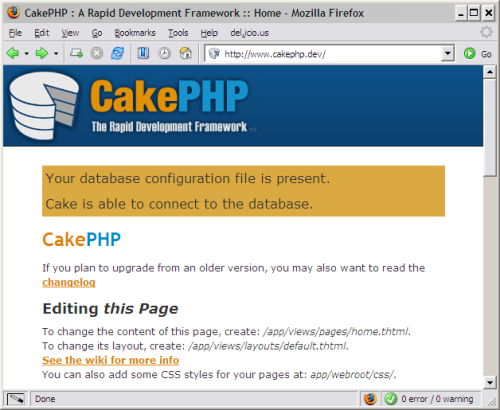500x410 pixels.
Task: Open the Back history dropdown arrow
Action: pyautogui.click(x=27, y=53)
